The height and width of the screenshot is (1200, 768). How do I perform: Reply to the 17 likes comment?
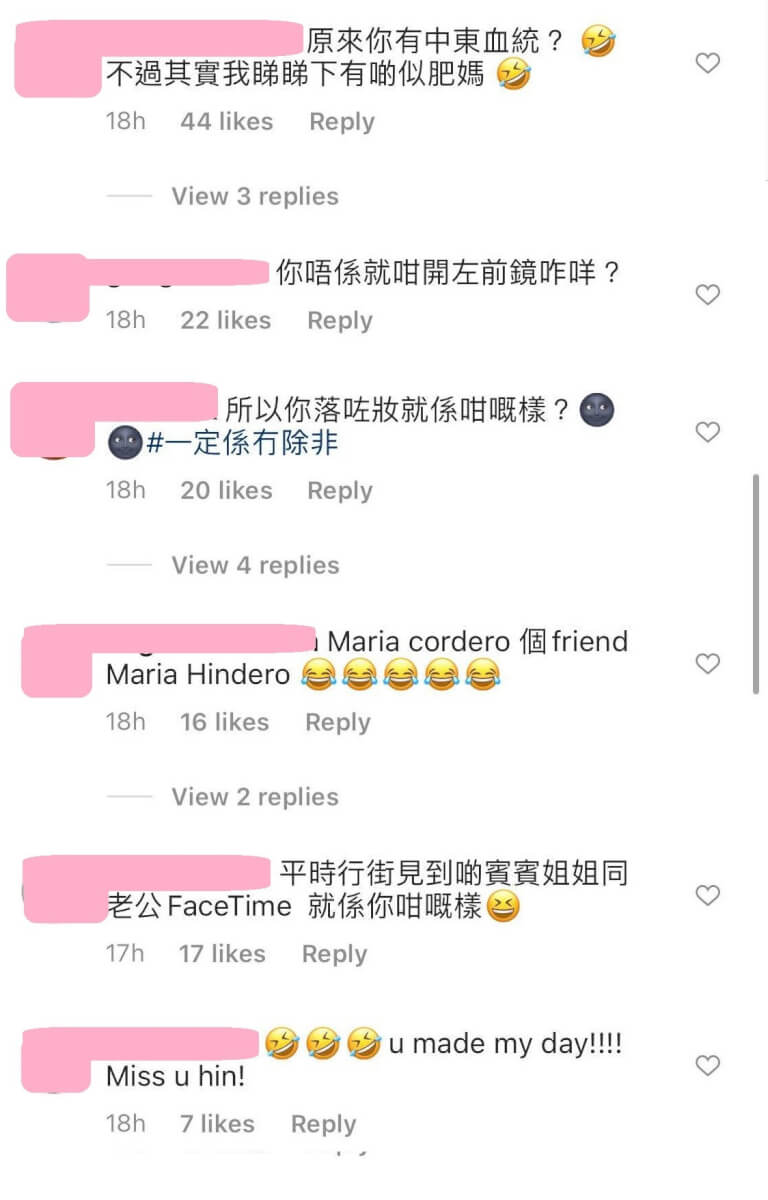click(335, 955)
